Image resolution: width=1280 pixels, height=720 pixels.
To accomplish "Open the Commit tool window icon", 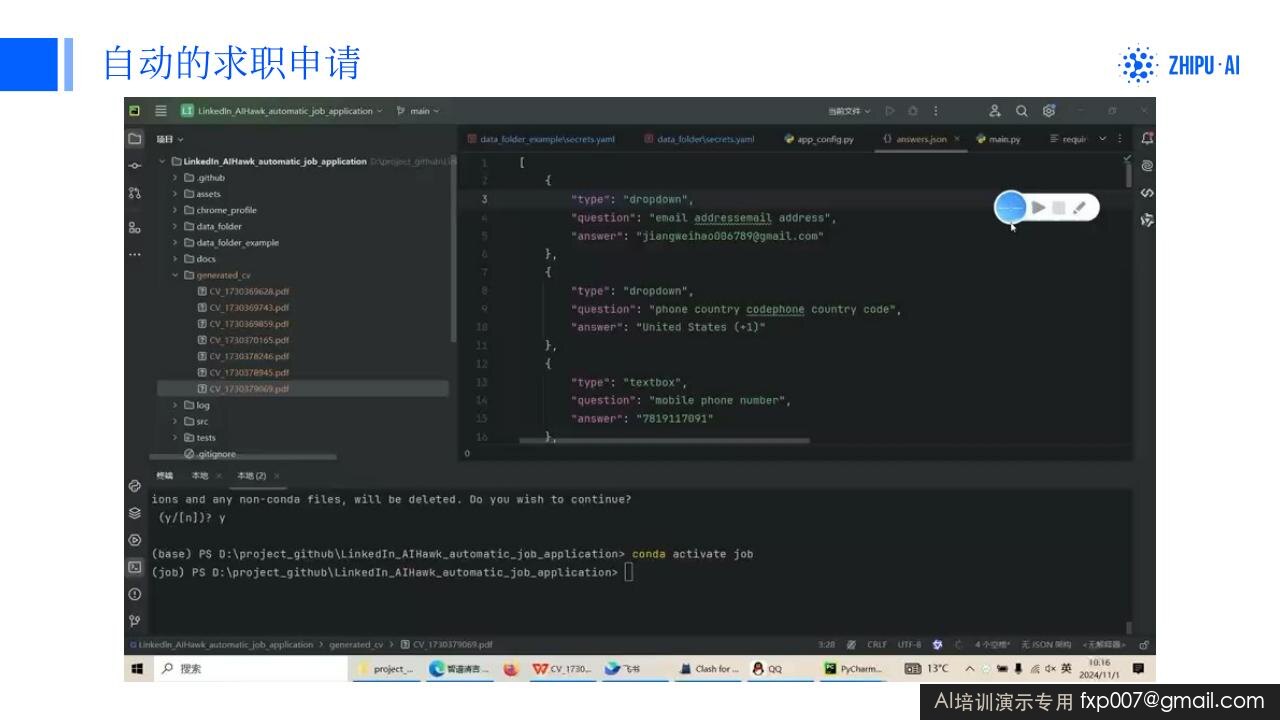I will (135, 166).
